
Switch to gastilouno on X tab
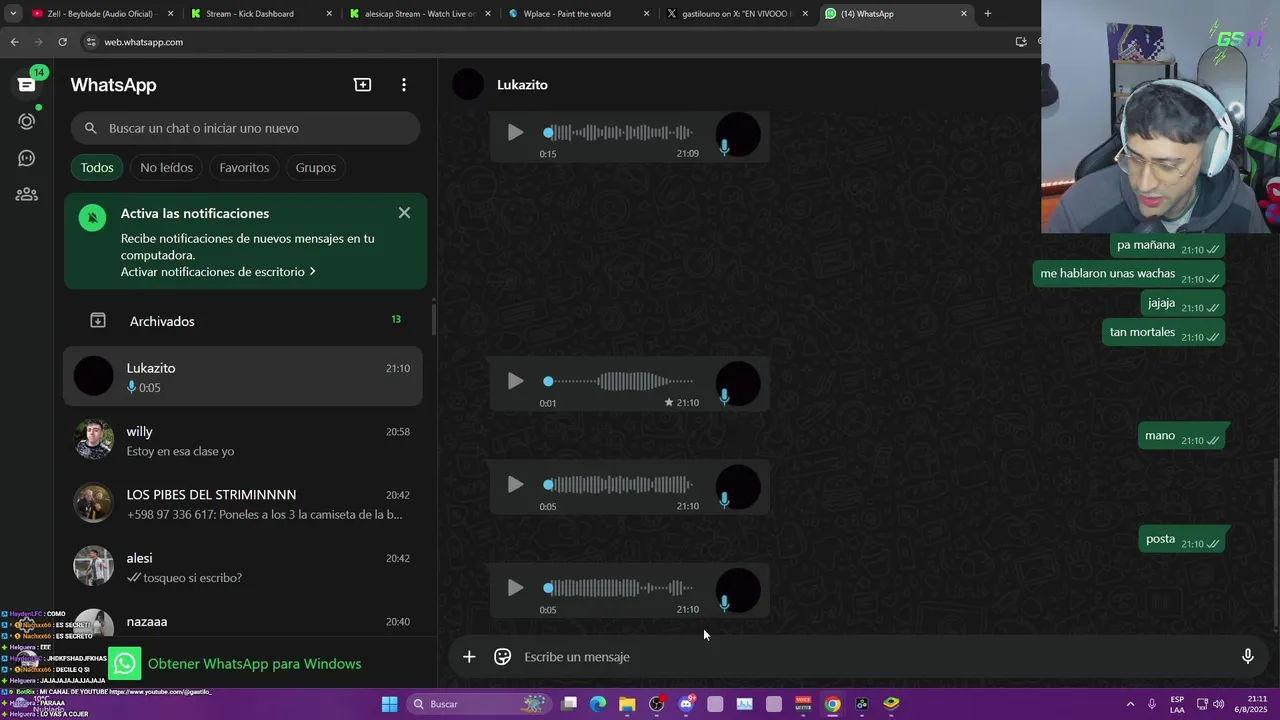point(736,14)
